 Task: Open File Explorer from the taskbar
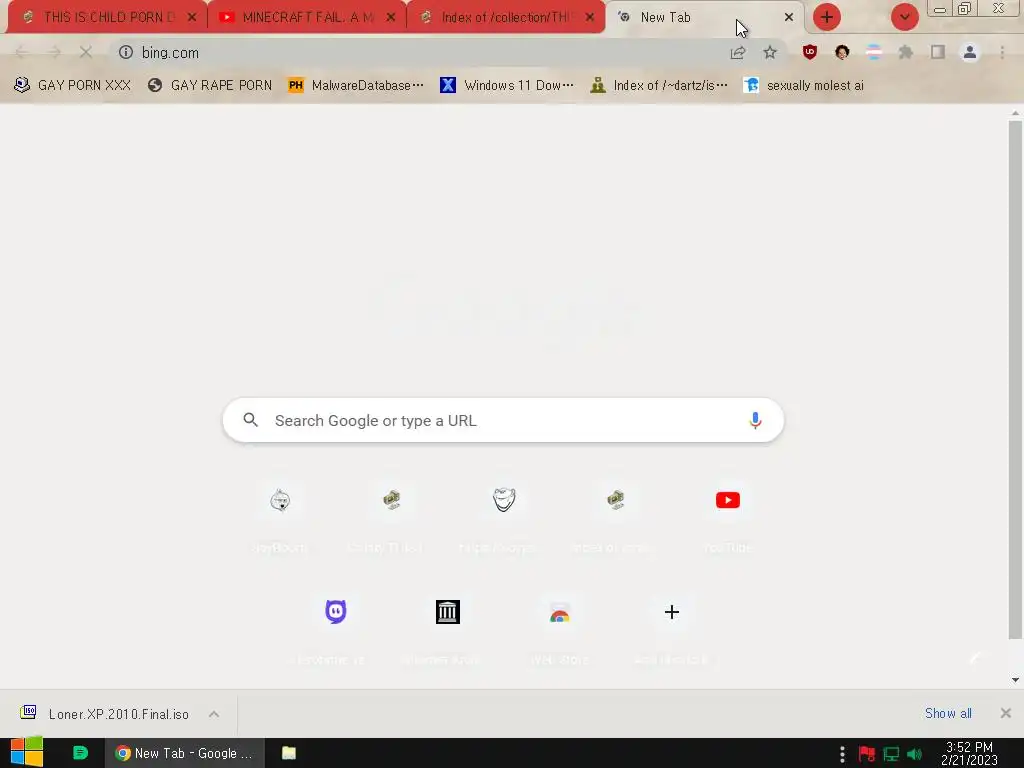tap(289, 753)
